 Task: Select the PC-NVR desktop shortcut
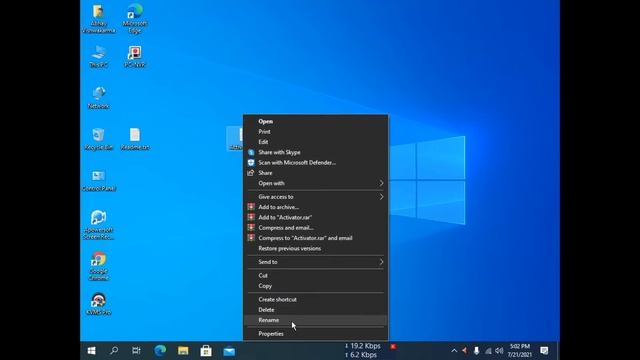coord(135,56)
